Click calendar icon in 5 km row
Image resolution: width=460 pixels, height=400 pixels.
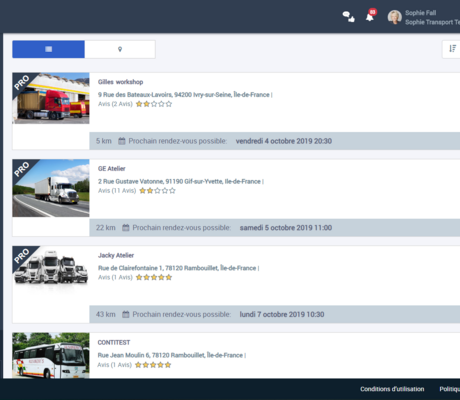click(122, 141)
